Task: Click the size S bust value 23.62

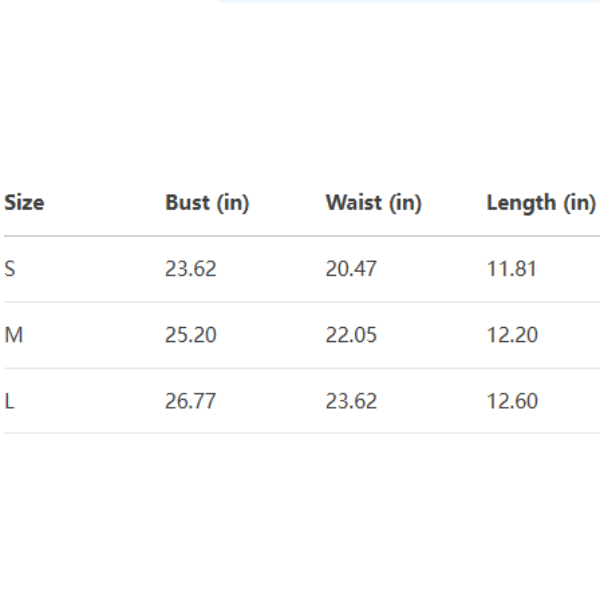Action: tap(190, 269)
